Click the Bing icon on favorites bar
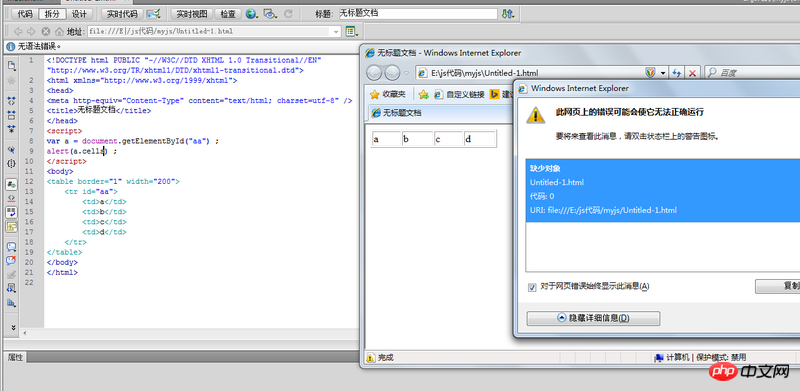Viewport: 800px width, 391px height. [x=494, y=94]
